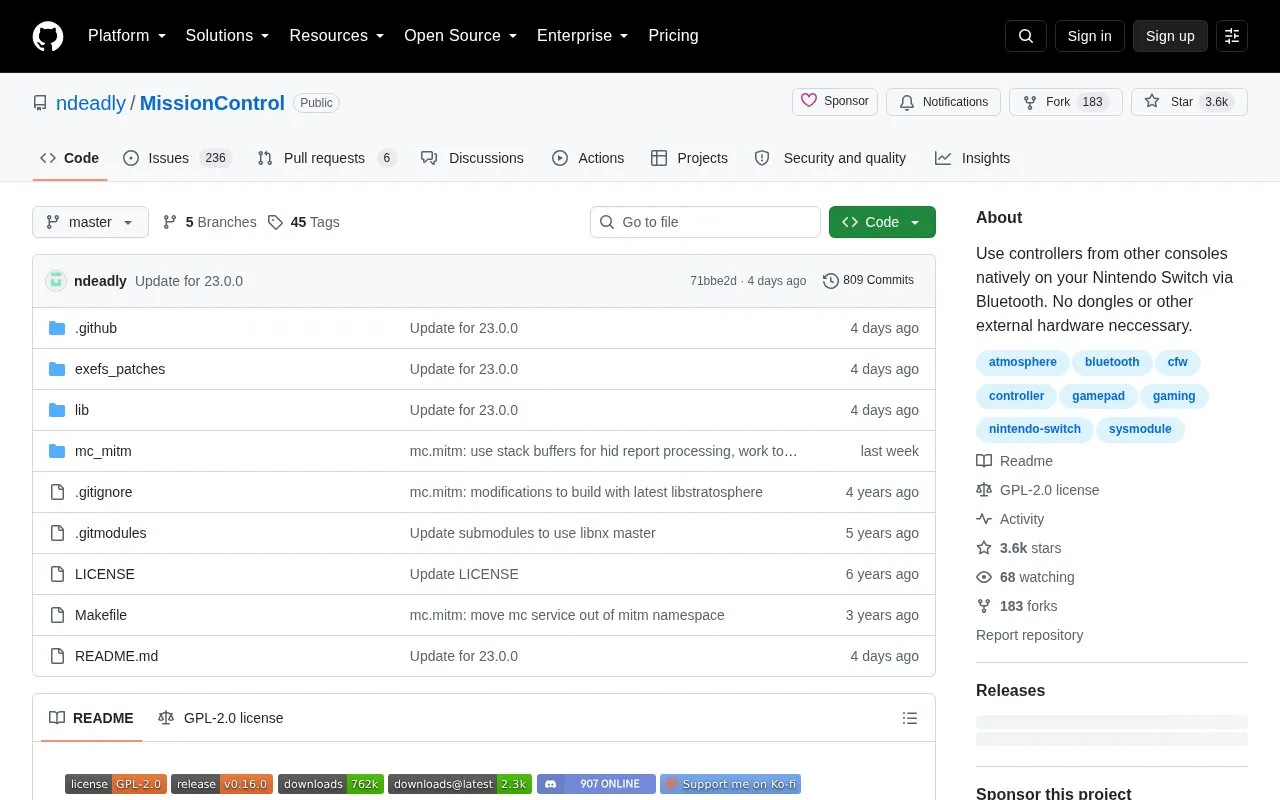Click the Support me on Ko-fi badge
The width and height of the screenshot is (1280, 800).
[x=731, y=784]
